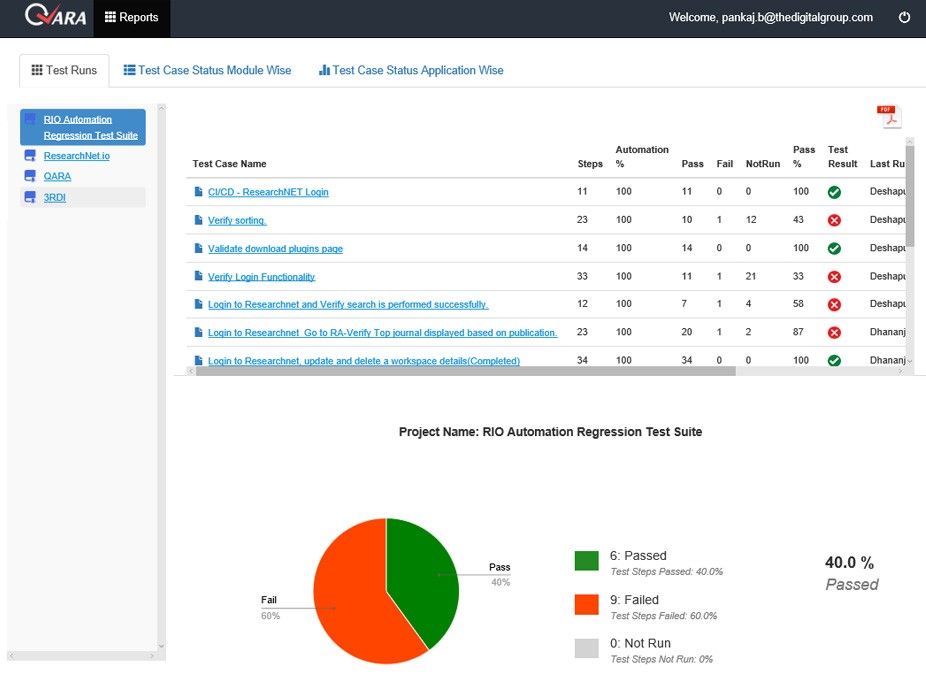The image size is (926, 678).
Task: Click green passed icon for CI/CD ResearchNET Login
Action: point(834,192)
